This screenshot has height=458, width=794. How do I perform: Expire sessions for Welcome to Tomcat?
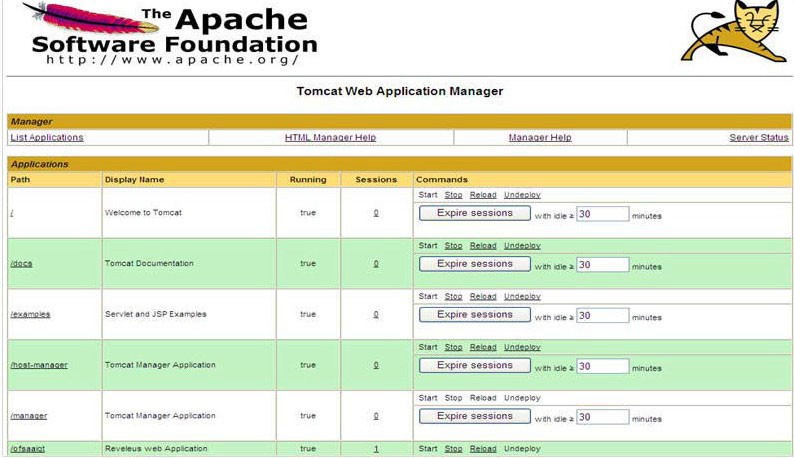pos(475,213)
